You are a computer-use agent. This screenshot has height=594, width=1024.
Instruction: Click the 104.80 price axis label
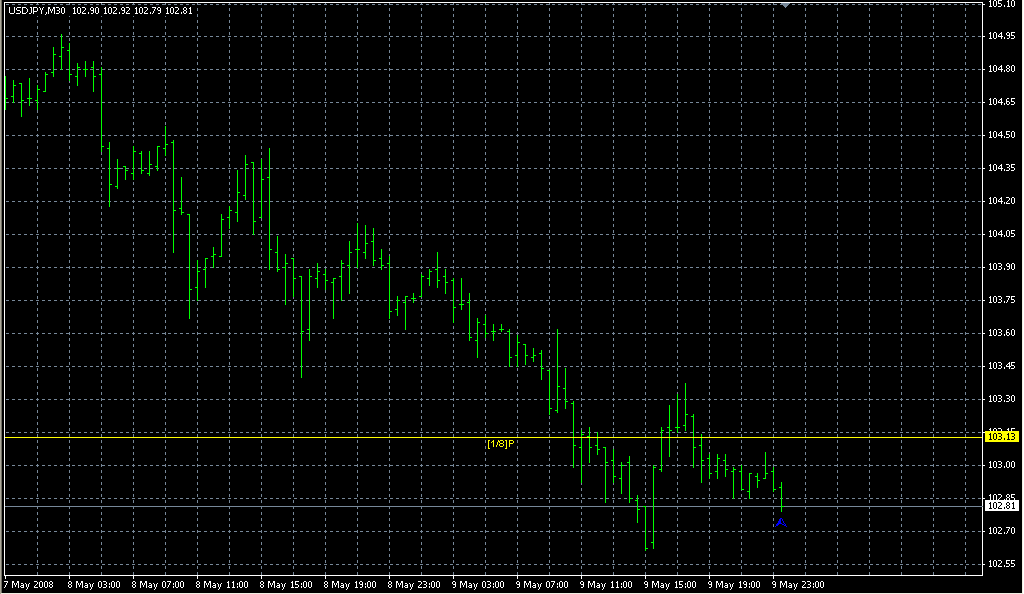[1002, 69]
